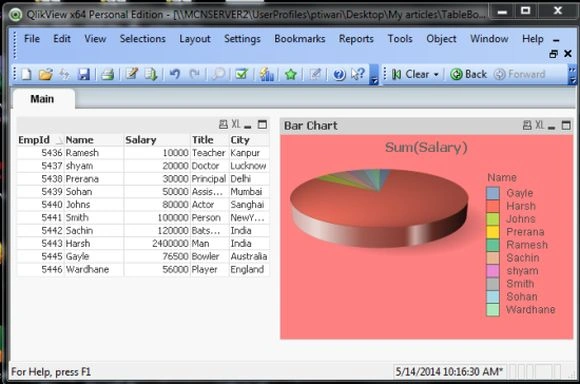Click the Current Selections checkmark icon
This screenshot has height=384, width=580.
(x=242, y=74)
